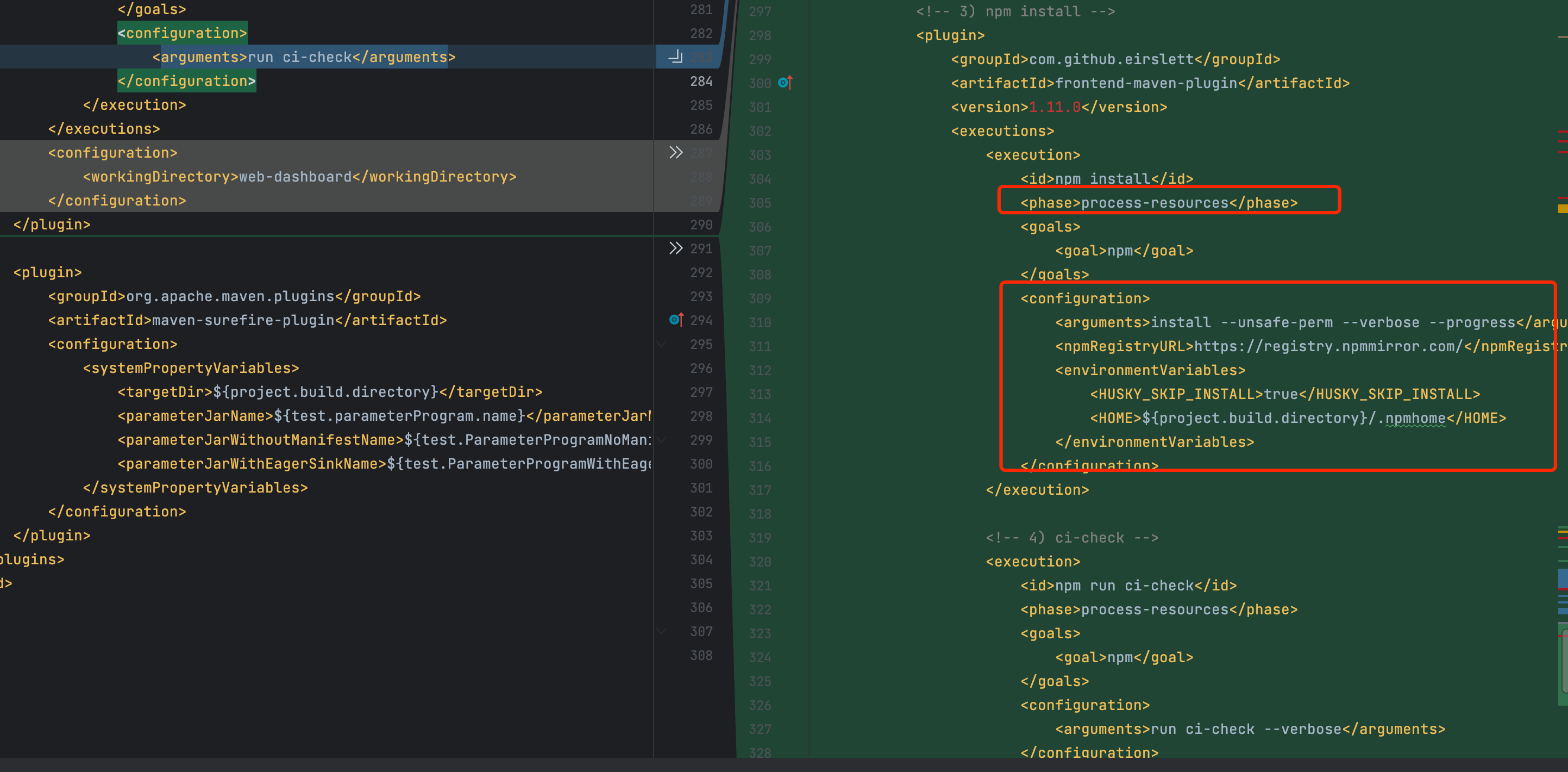The image size is (1568, 772).
Task: Collapse the fold arrow at left line 307
Action: (661, 631)
